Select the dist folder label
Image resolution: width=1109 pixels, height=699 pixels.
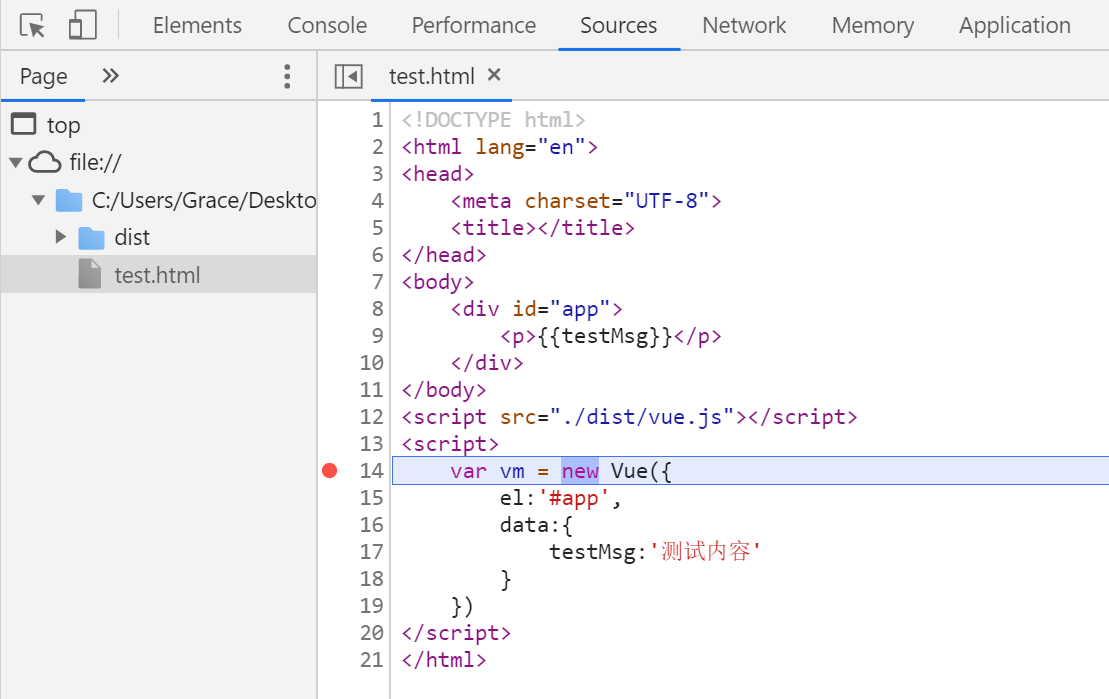[132, 238]
